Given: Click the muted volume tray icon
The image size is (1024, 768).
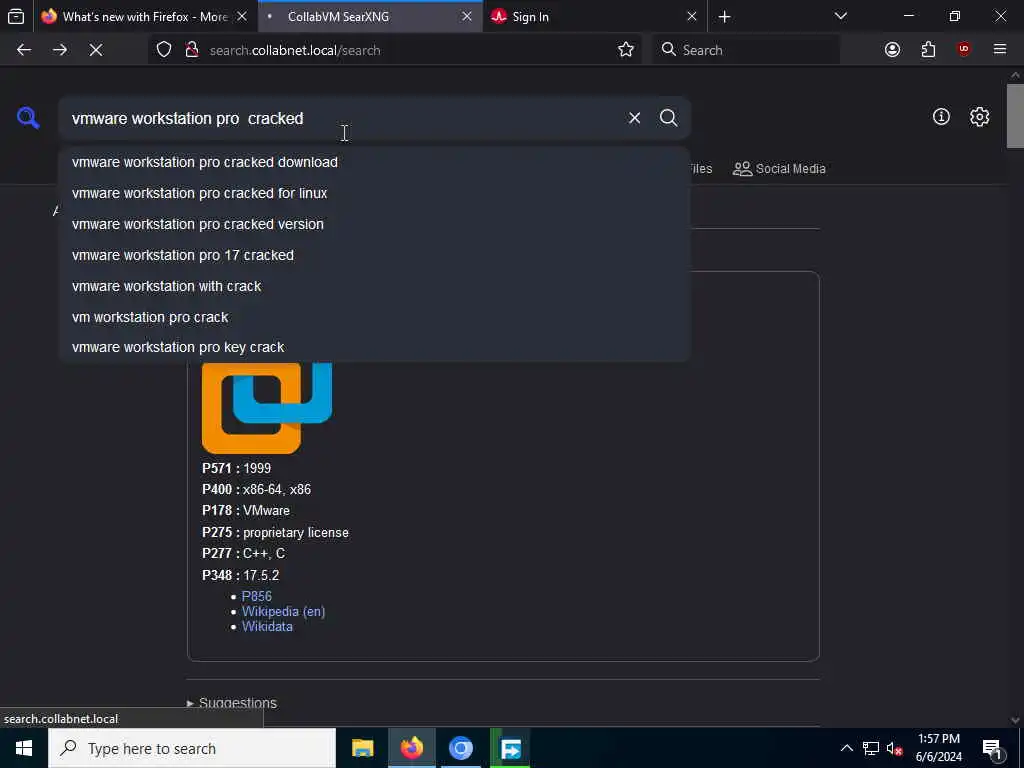Looking at the screenshot, I should tap(895, 748).
